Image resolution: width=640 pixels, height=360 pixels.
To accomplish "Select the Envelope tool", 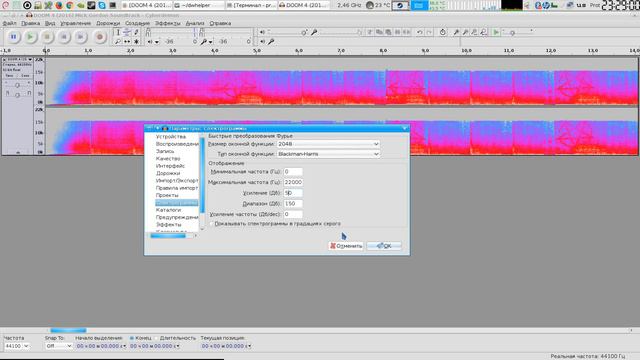I will 127,32.
